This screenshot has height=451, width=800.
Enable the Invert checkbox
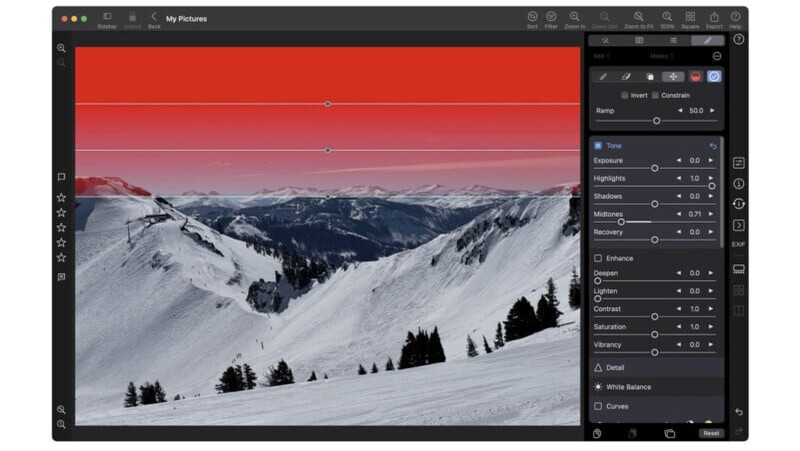pos(625,95)
